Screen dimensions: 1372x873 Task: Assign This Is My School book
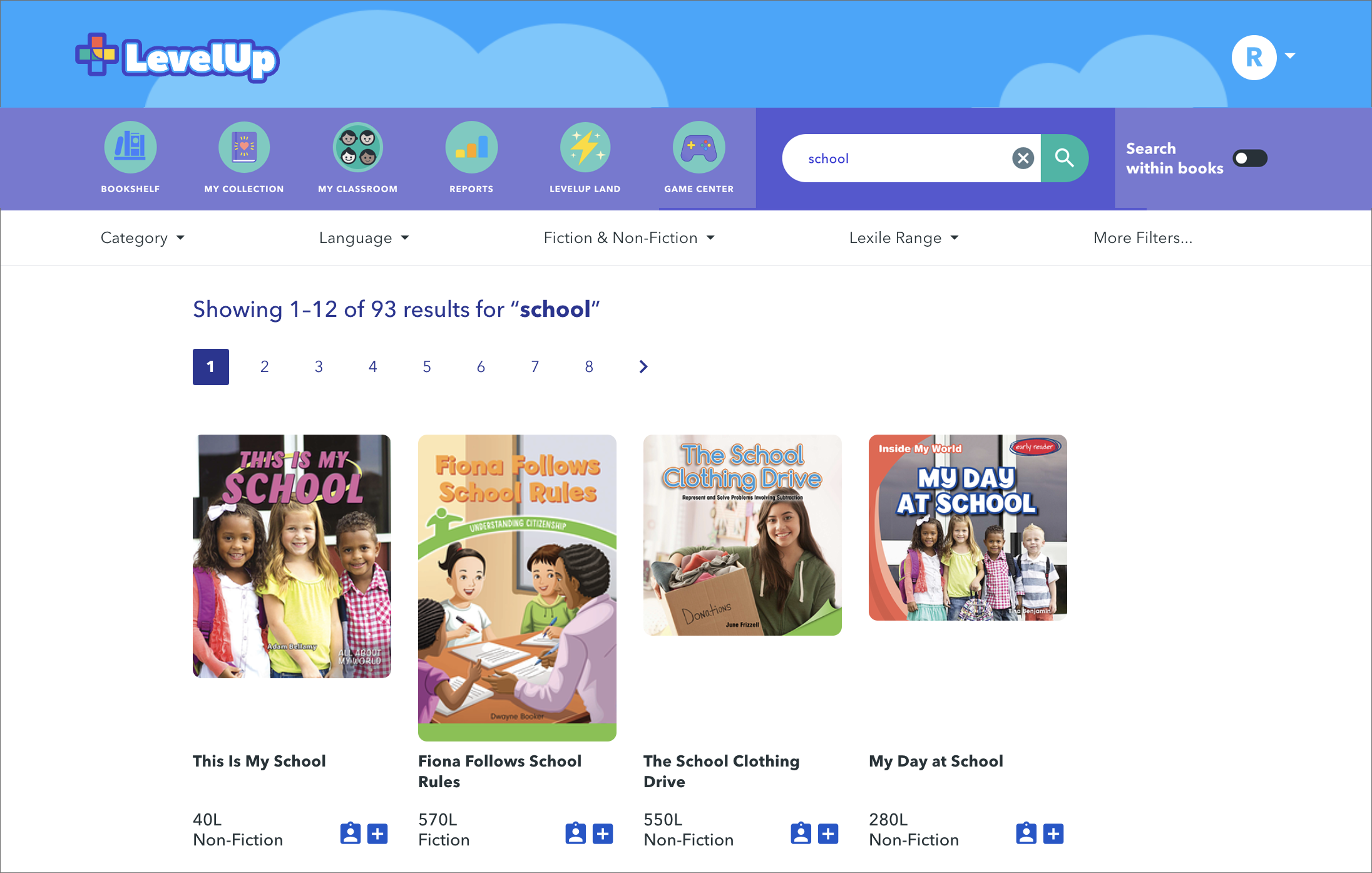point(351,834)
